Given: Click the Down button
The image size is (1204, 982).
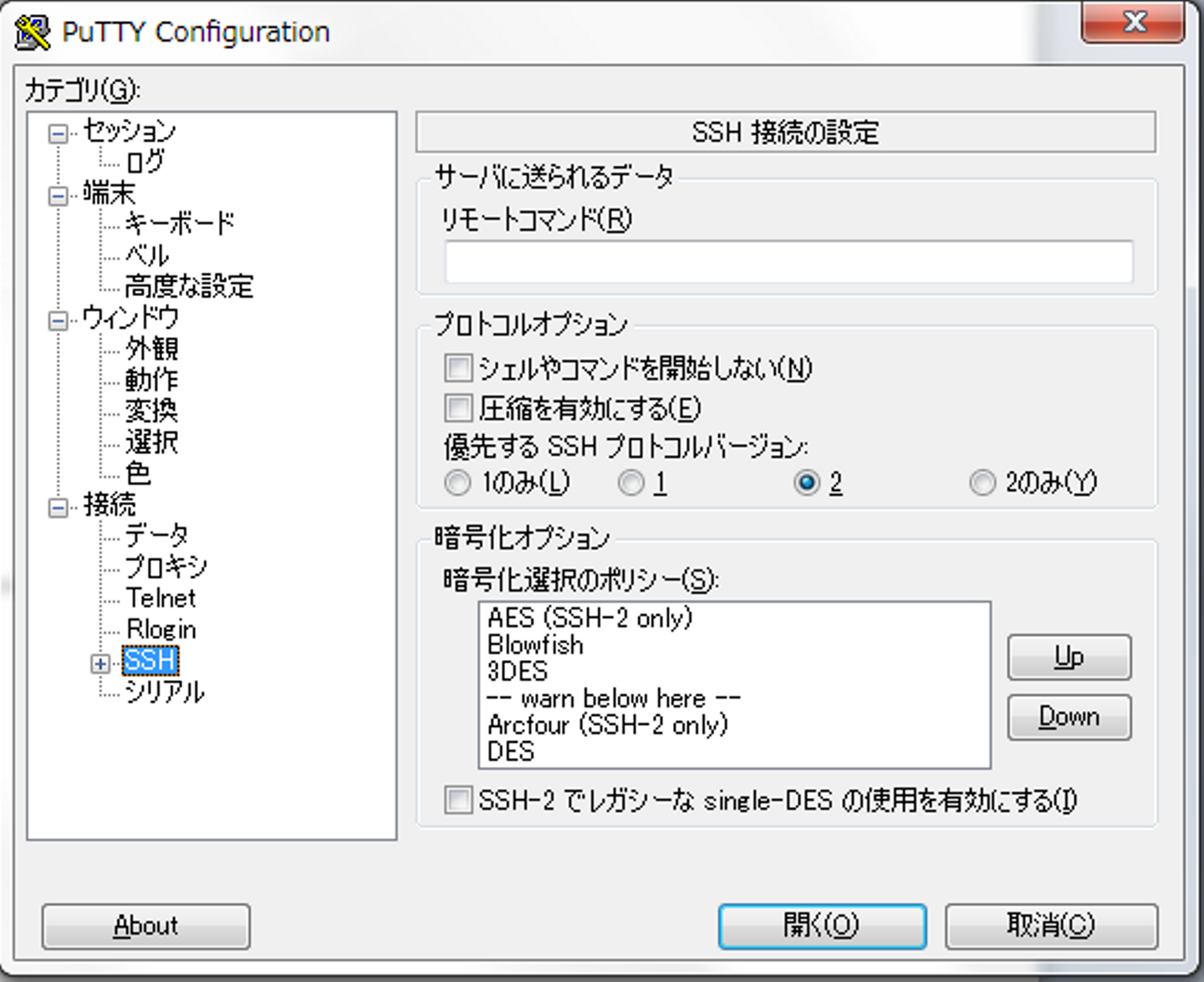Looking at the screenshot, I should point(1069,717).
